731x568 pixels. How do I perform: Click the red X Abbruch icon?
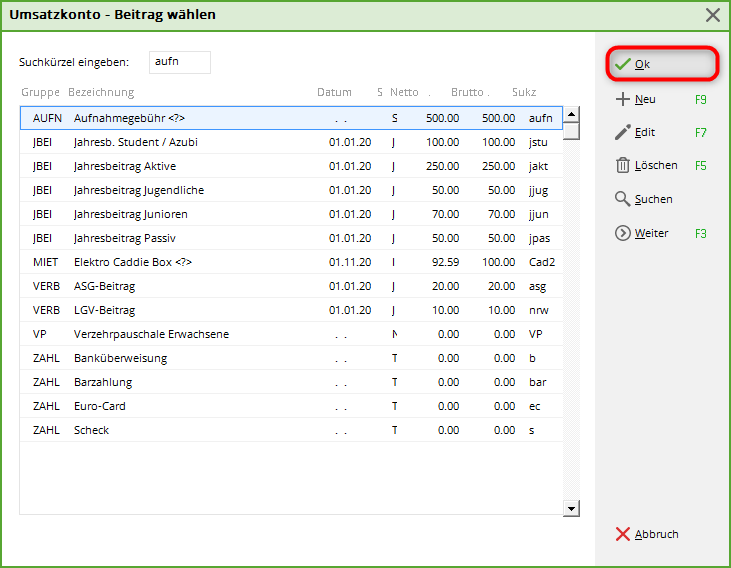[622, 534]
